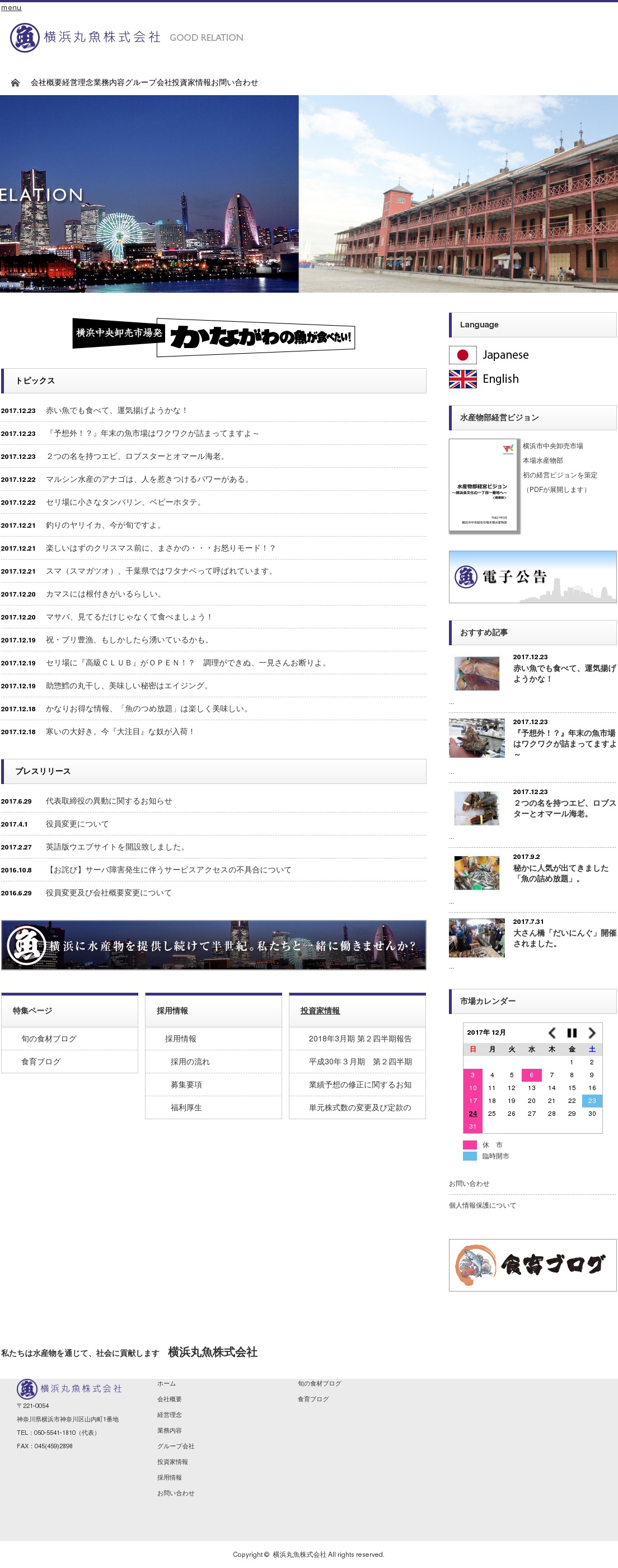Open 個人情報保護について link
This screenshot has width=618, height=1568.
[482, 1206]
